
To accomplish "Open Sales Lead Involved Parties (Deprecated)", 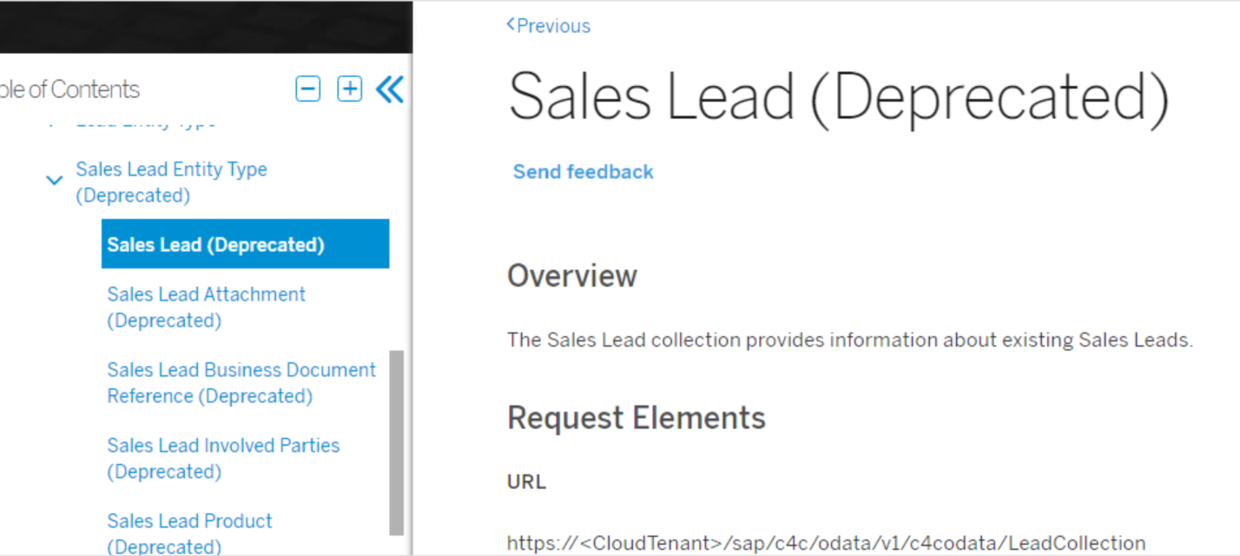I will [x=223, y=458].
